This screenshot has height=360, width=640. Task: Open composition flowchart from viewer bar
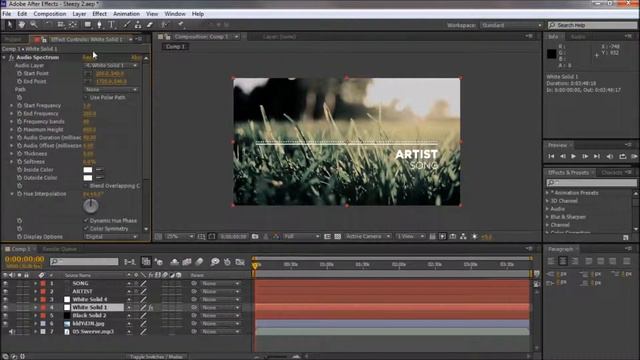(463, 236)
